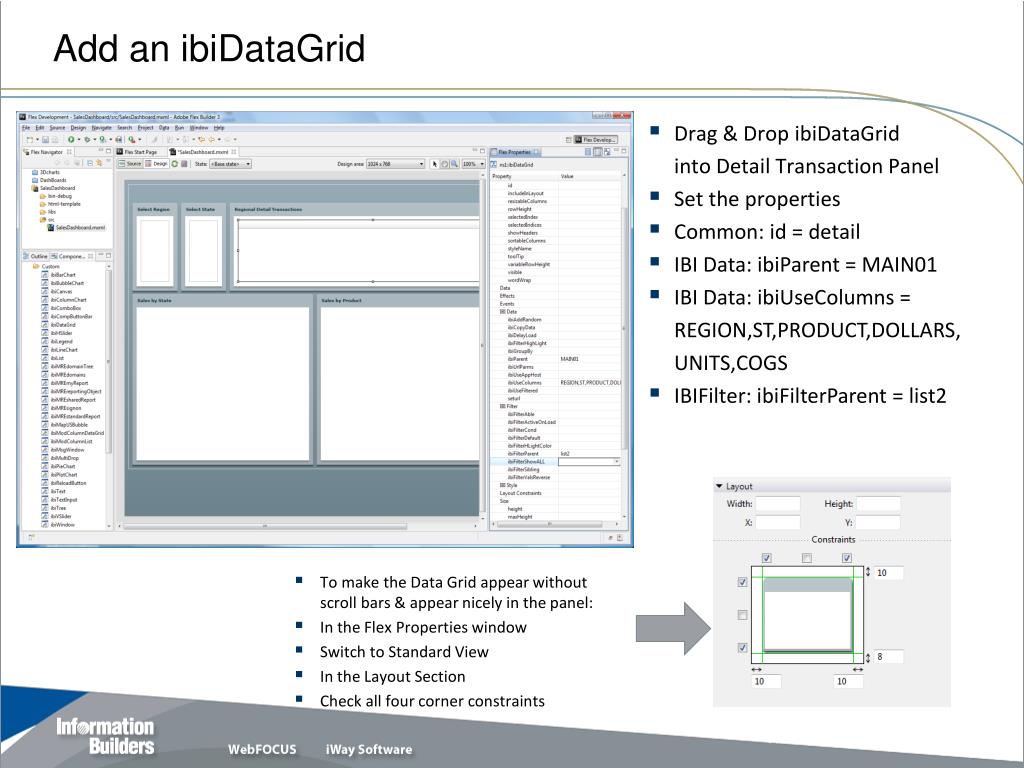Open the File menu in Flex Builder
This screenshot has height=768, width=1024.
26,128
